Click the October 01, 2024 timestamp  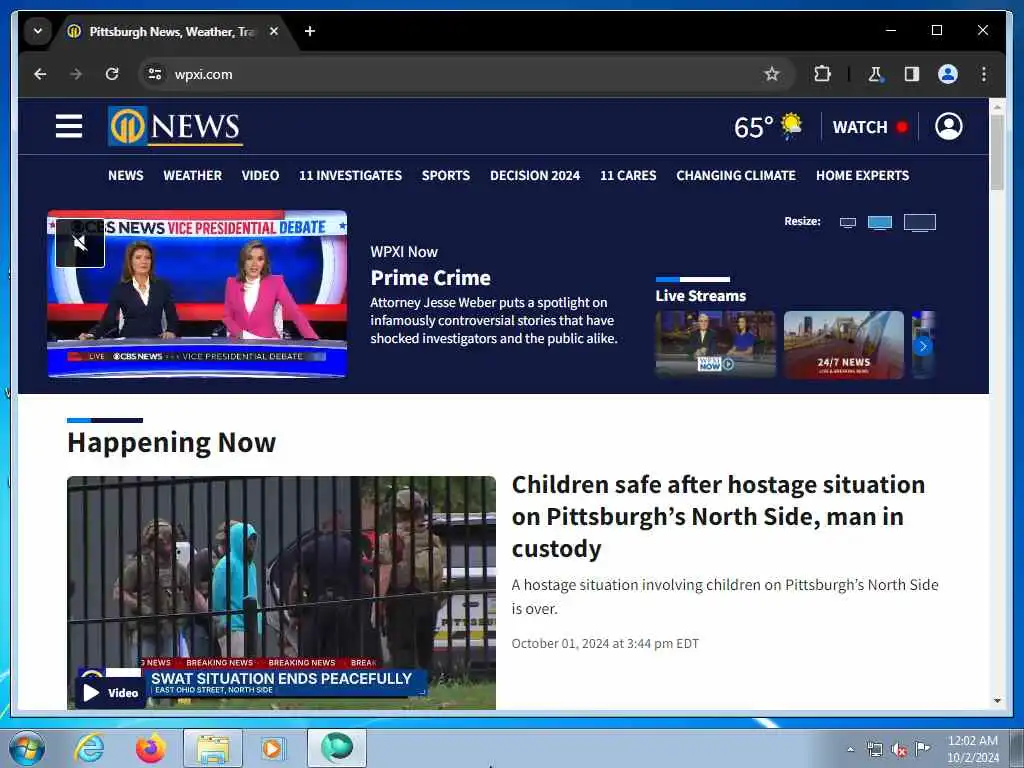click(x=605, y=644)
